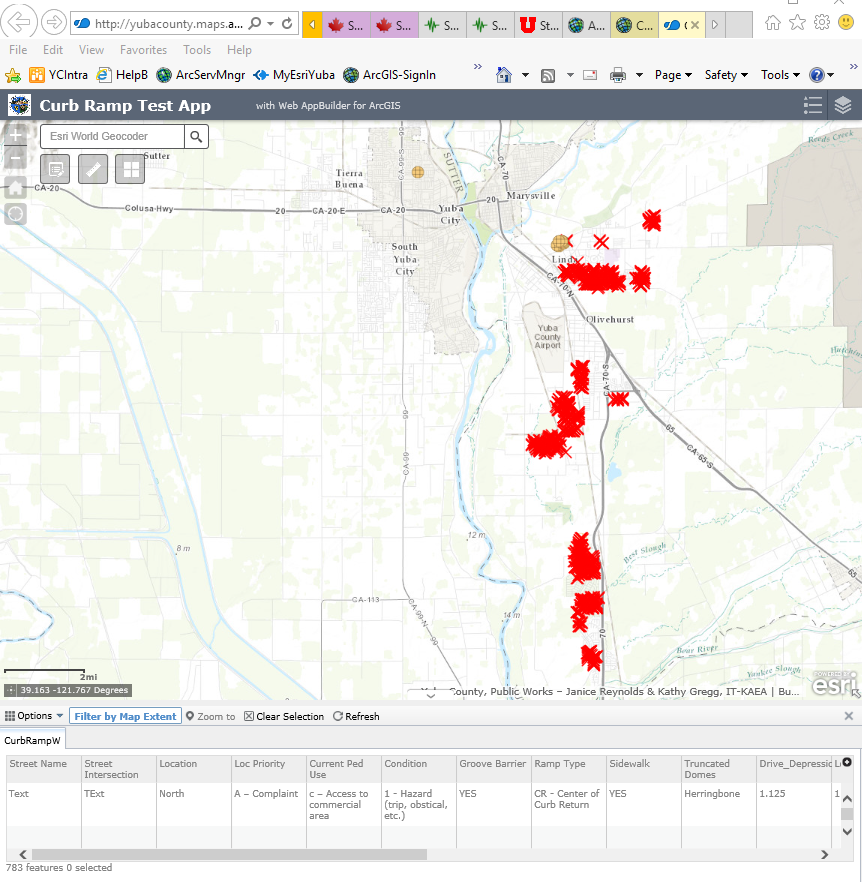862x882 pixels.
Task: Open the Legend widget in app header
Action: (812, 105)
